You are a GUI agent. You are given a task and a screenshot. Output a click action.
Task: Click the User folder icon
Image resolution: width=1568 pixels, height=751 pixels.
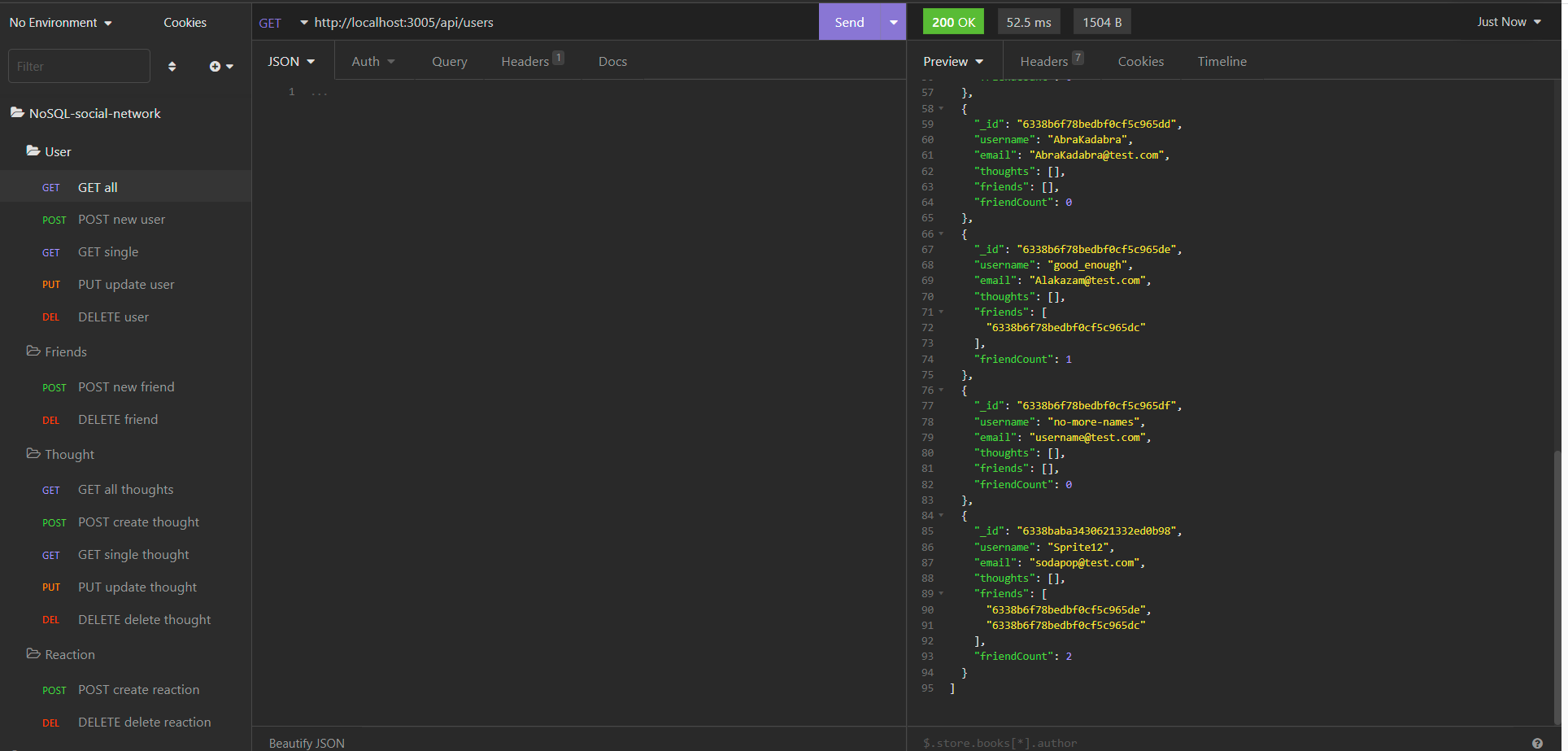[x=33, y=151]
